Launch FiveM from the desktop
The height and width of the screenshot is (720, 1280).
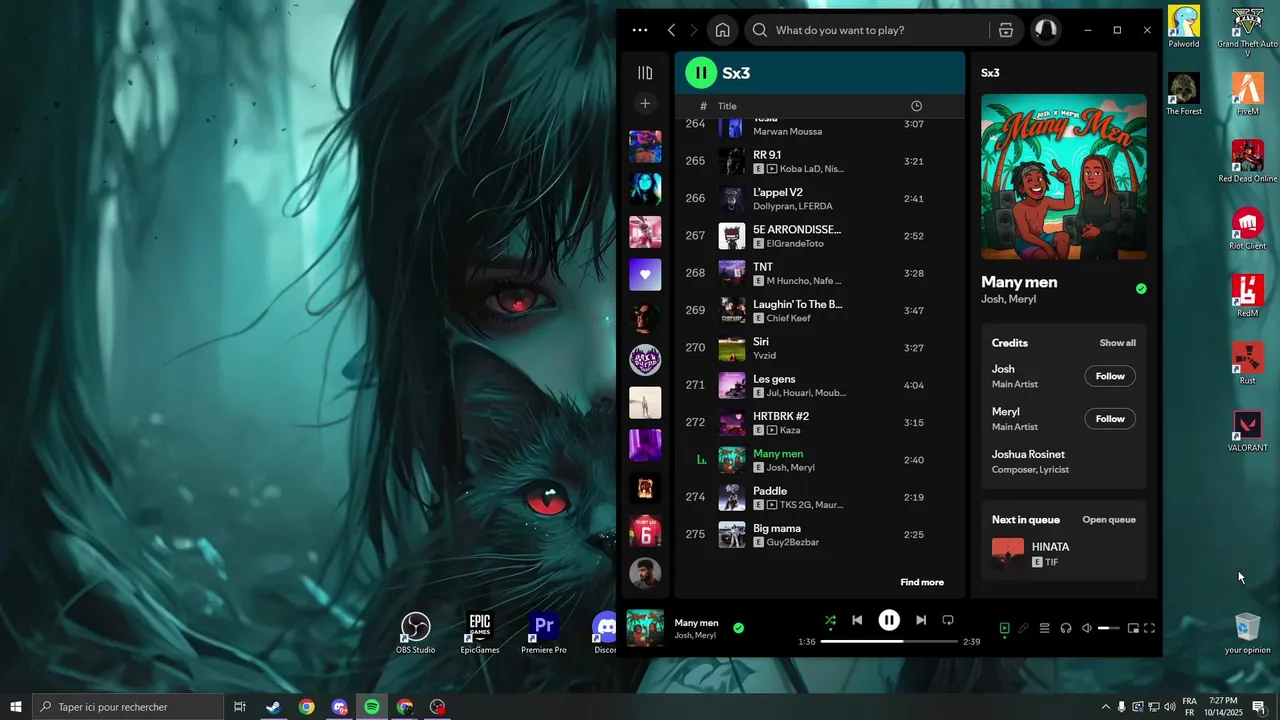[x=1247, y=95]
